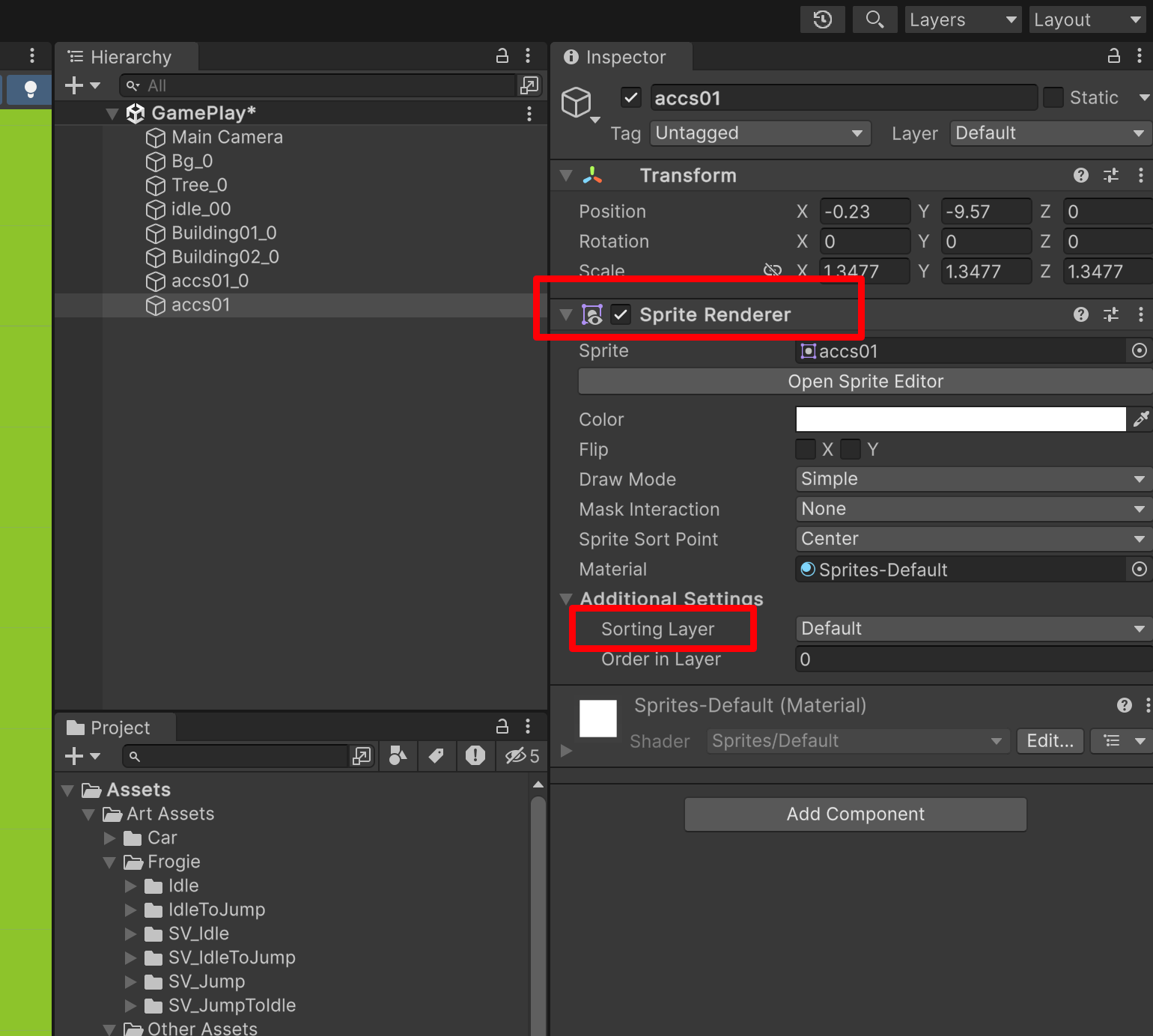This screenshot has height=1036, width=1153.
Task: Open Sprite Sort Point dropdown
Action: click(x=973, y=539)
